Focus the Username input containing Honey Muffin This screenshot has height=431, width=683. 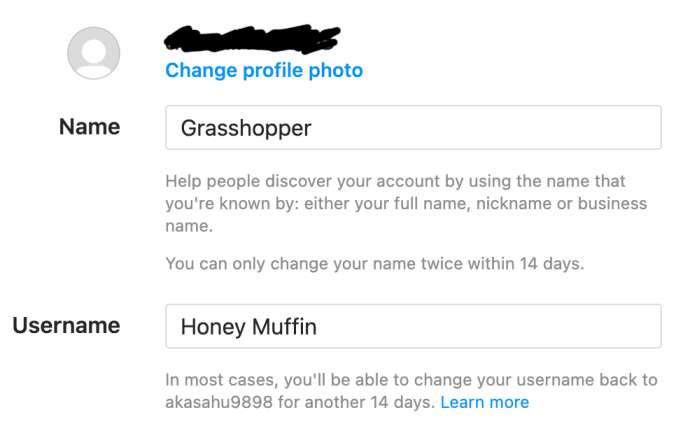412,326
